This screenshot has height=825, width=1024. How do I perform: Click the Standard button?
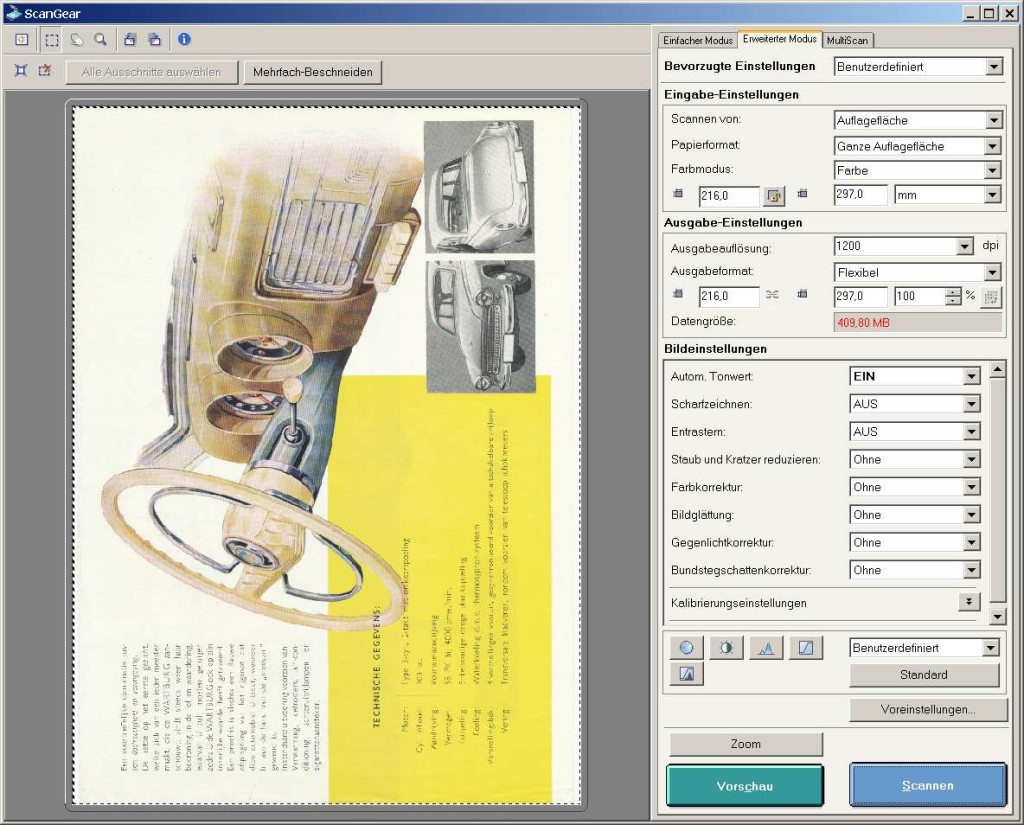[924, 675]
